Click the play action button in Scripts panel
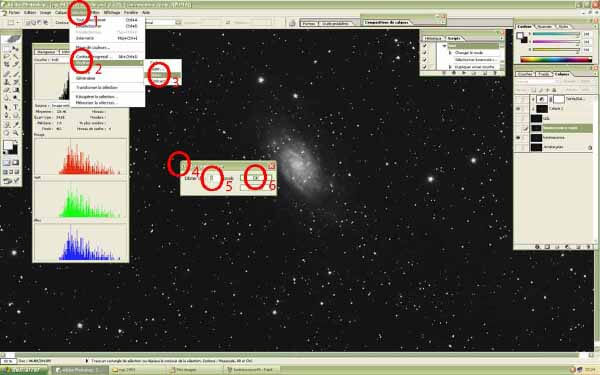This screenshot has height=375, width=600. tap(464, 73)
